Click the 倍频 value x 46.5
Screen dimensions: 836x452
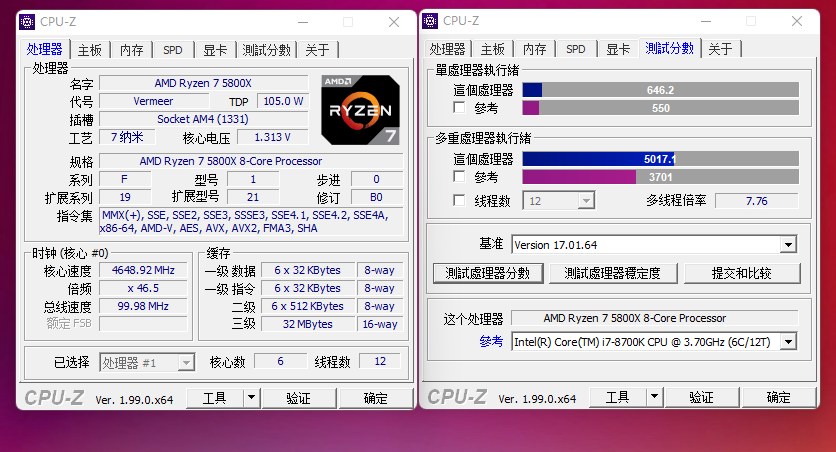point(143,288)
